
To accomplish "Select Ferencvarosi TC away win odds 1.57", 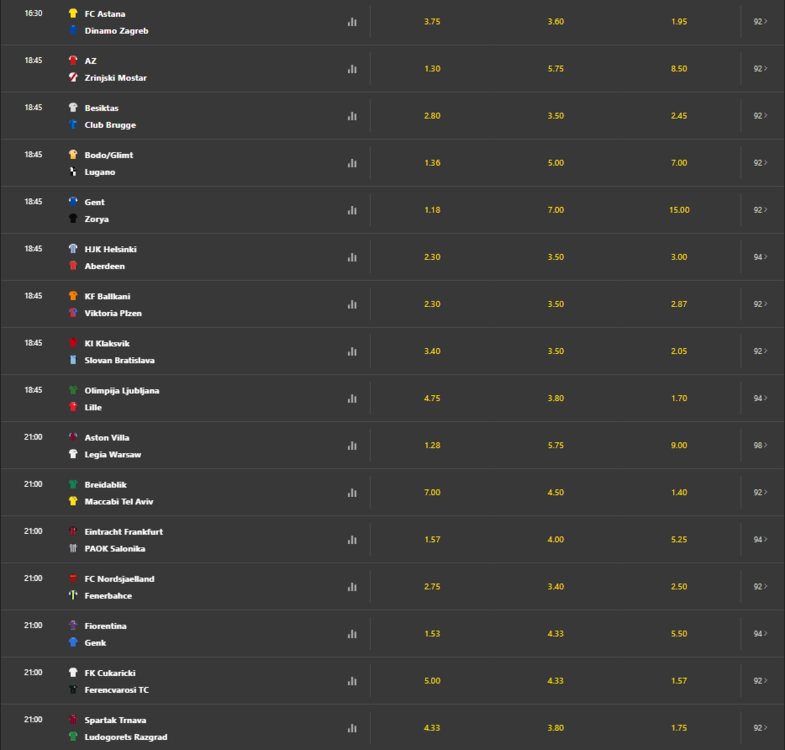I will coord(679,680).
